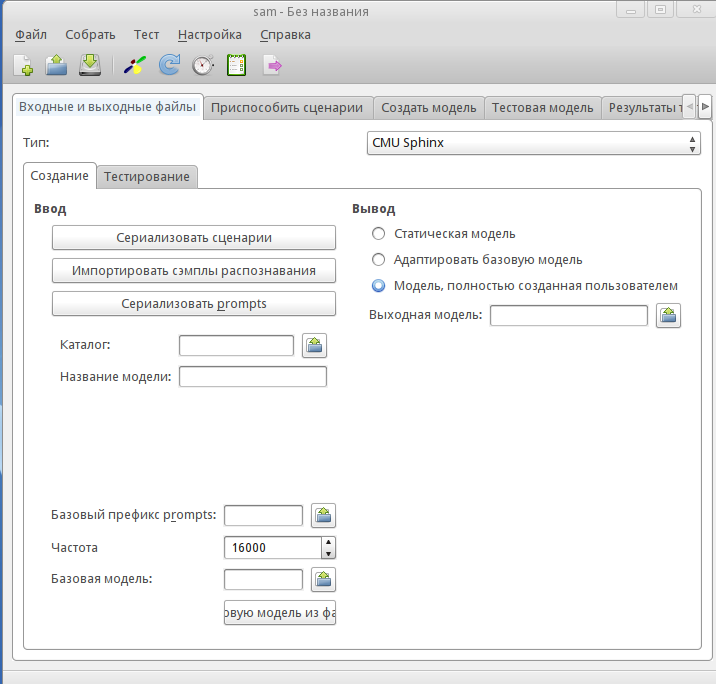Click the green notepad toolbar icon
The width and height of the screenshot is (716, 684).
tap(237, 66)
